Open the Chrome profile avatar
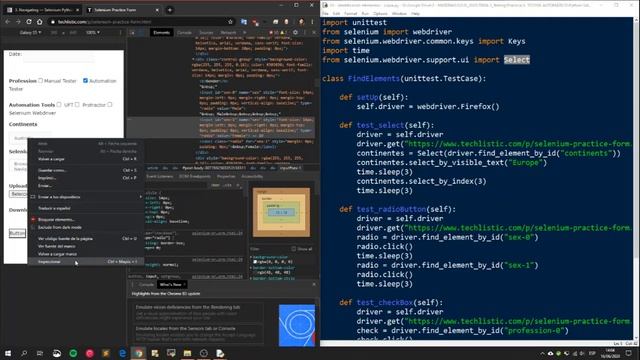Image resolution: width=640 pixels, height=360 pixels. 301,22
